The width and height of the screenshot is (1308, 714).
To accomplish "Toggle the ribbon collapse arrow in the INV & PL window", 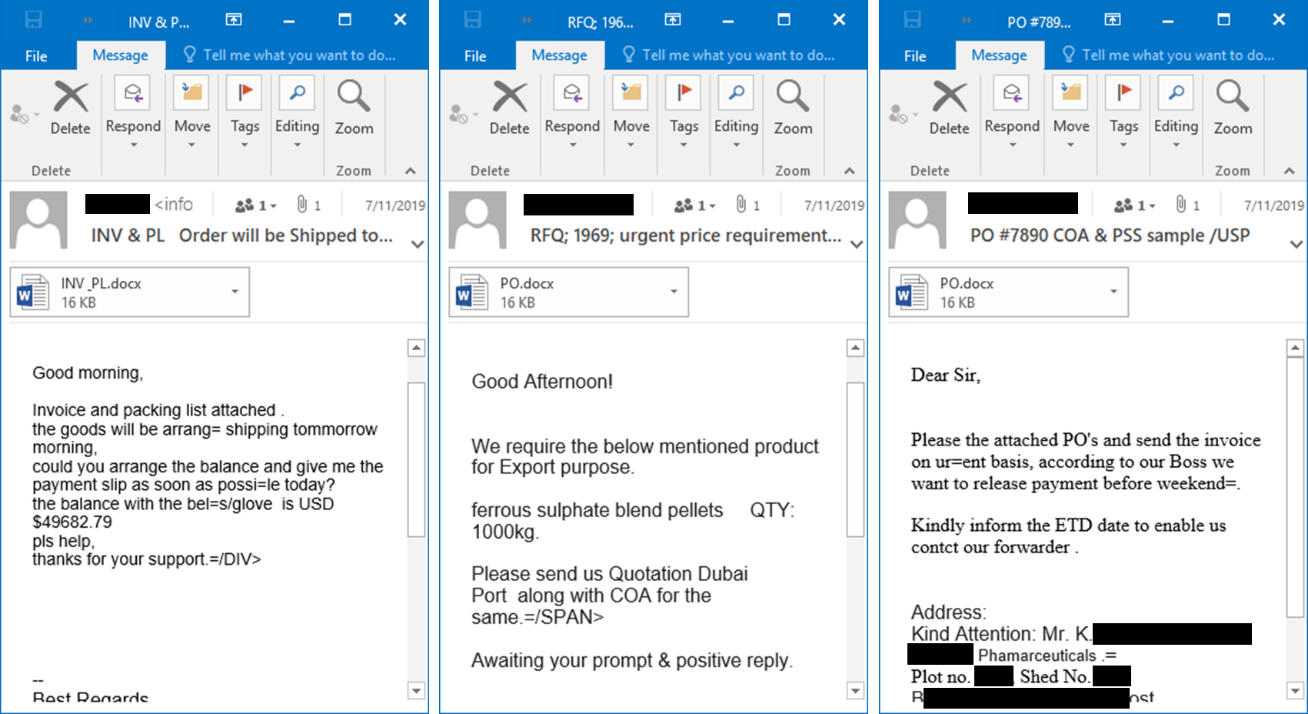I will pyautogui.click(x=408, y=170).
